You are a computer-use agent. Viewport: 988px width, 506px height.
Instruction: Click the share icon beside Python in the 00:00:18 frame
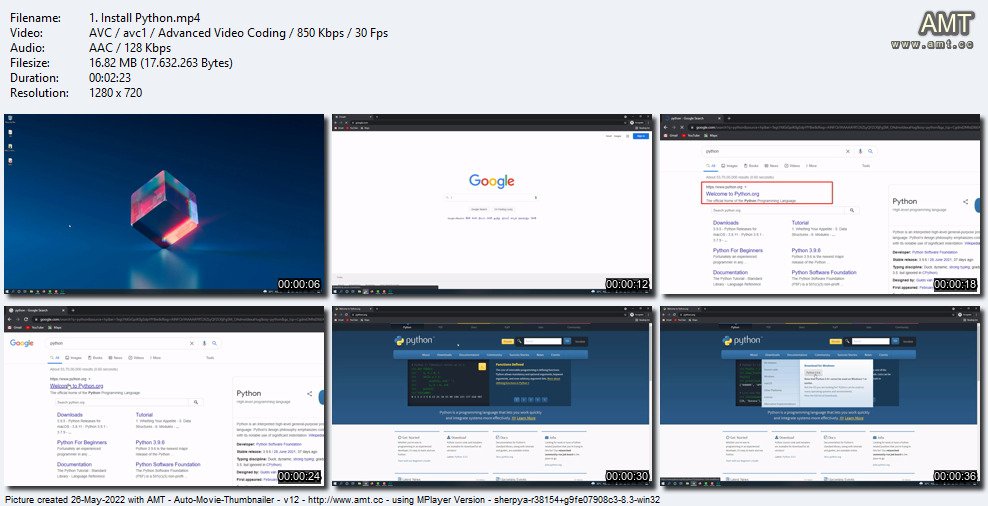click(965, 202)
